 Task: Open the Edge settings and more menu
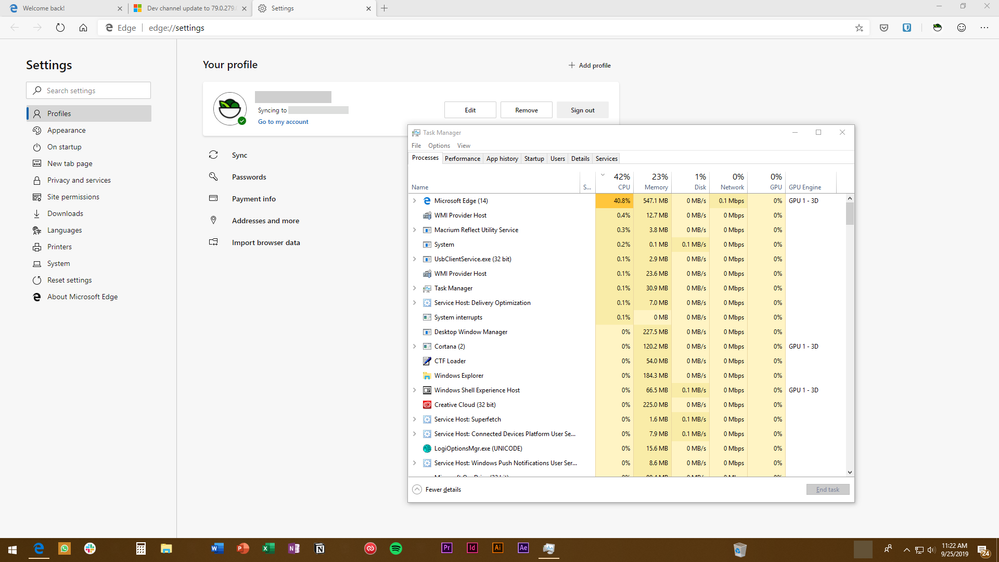pyautogui.click(x=984, y=27)
